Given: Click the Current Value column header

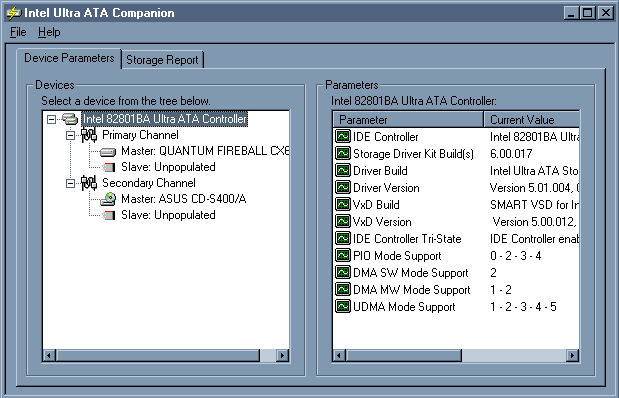Looking at the screenshot, I should coord(531,119).
